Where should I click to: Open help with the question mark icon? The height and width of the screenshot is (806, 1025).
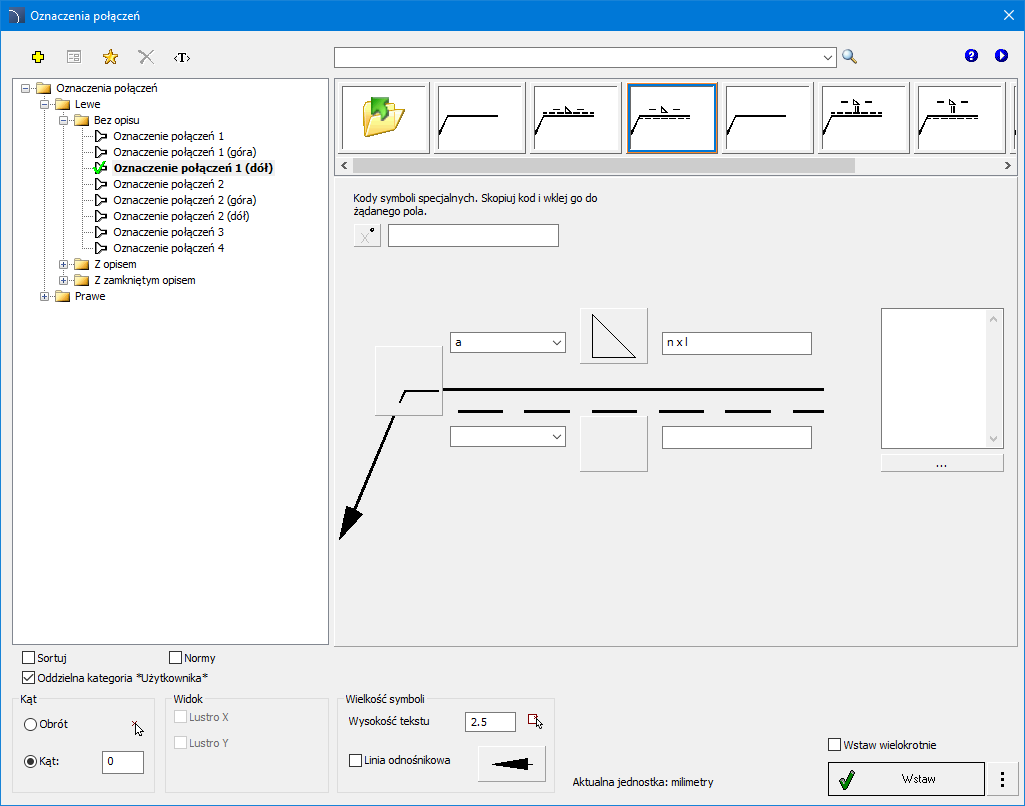tap(971, 56)
